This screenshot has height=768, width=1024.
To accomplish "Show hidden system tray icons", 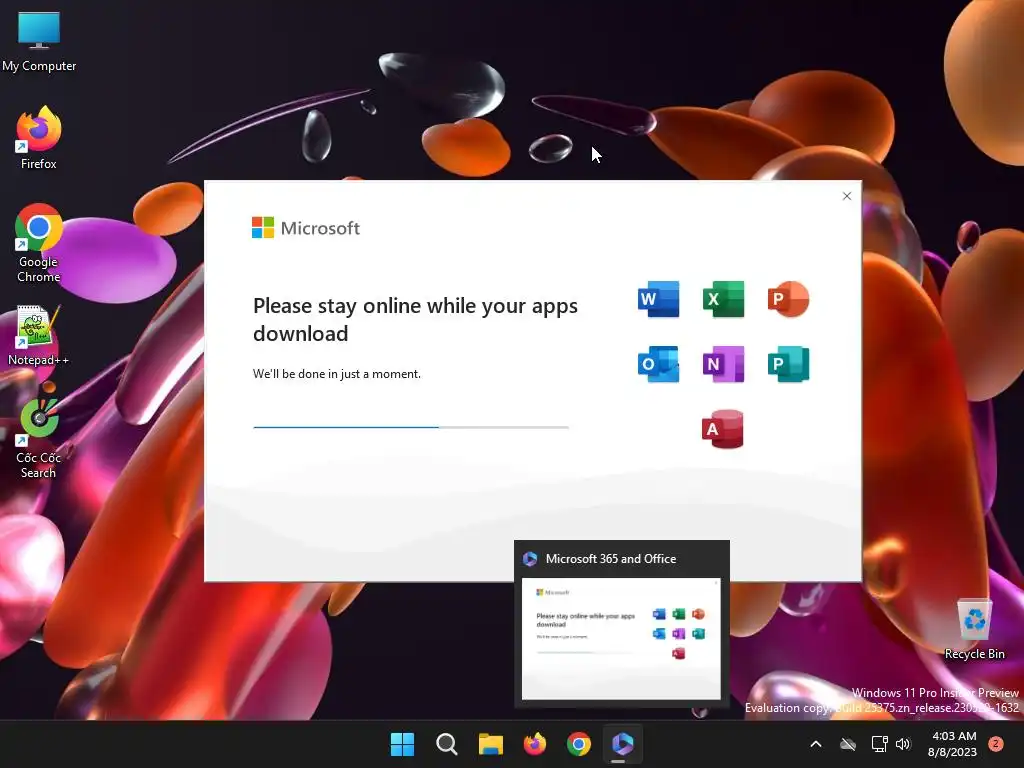I will pos(816,744).
